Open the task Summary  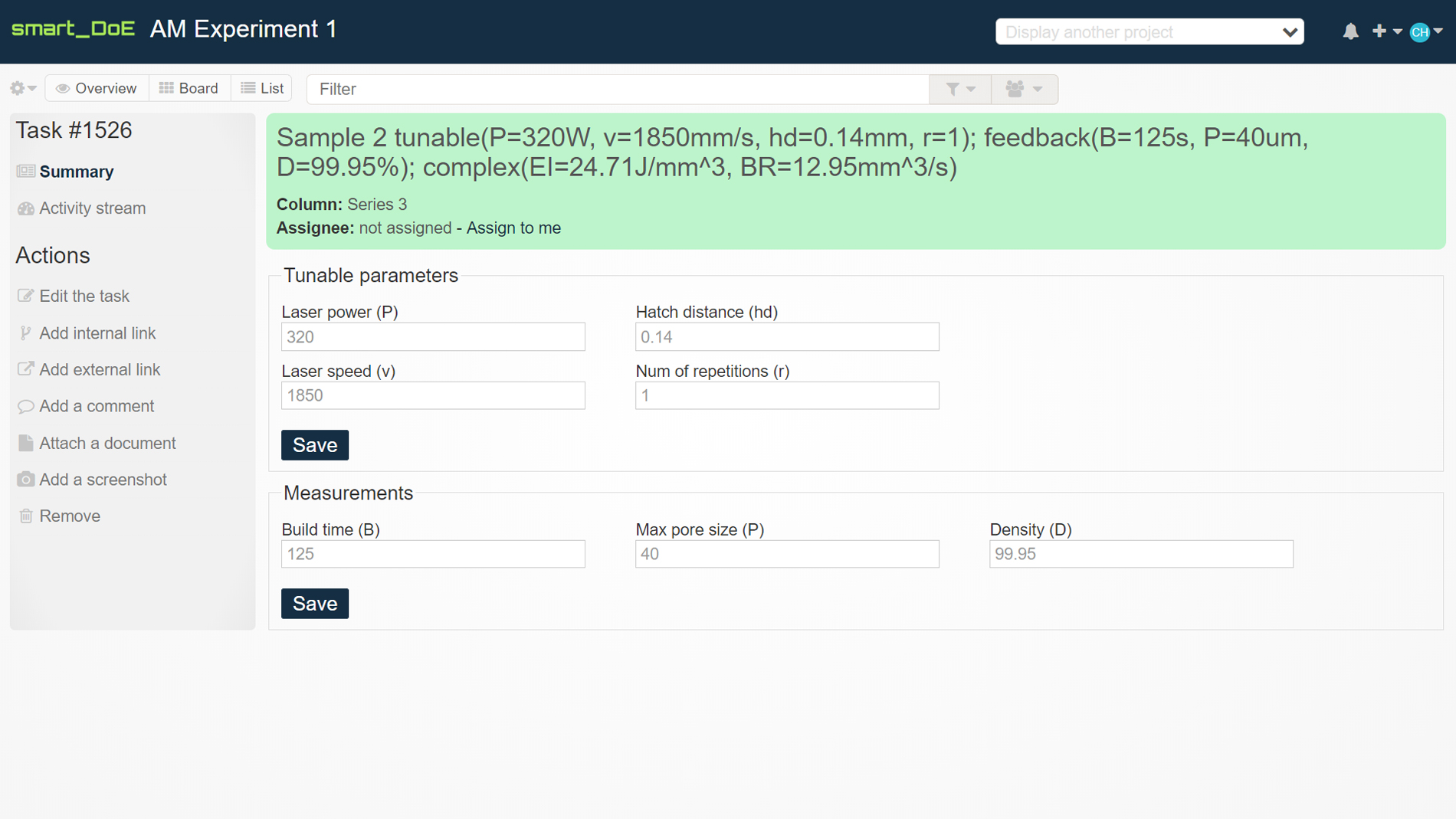(77, 172)
